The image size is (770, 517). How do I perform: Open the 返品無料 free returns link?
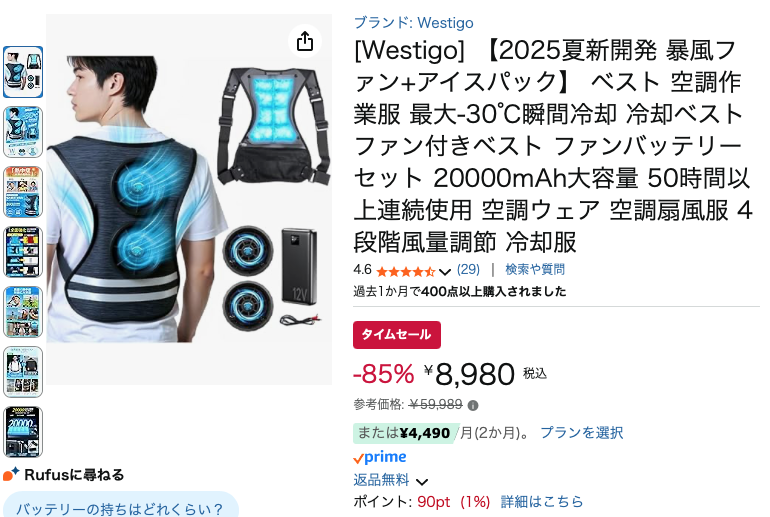pos(381,480)
